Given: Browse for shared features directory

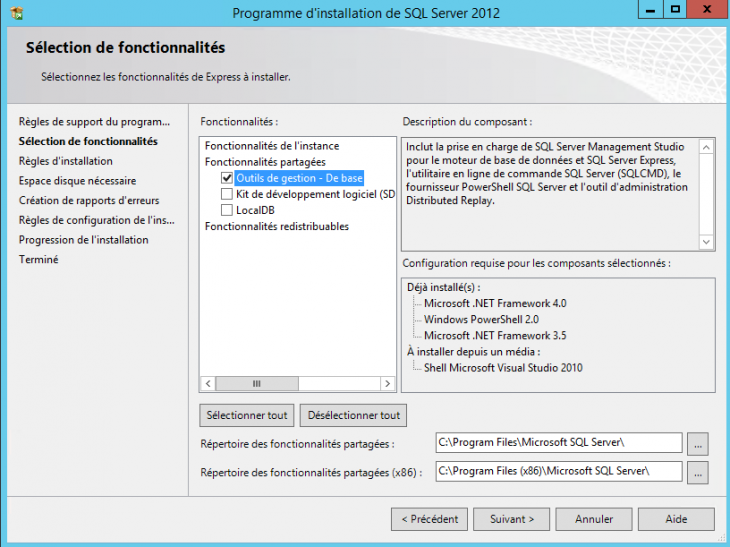Looking at the screenshot, I should [697, 444].
